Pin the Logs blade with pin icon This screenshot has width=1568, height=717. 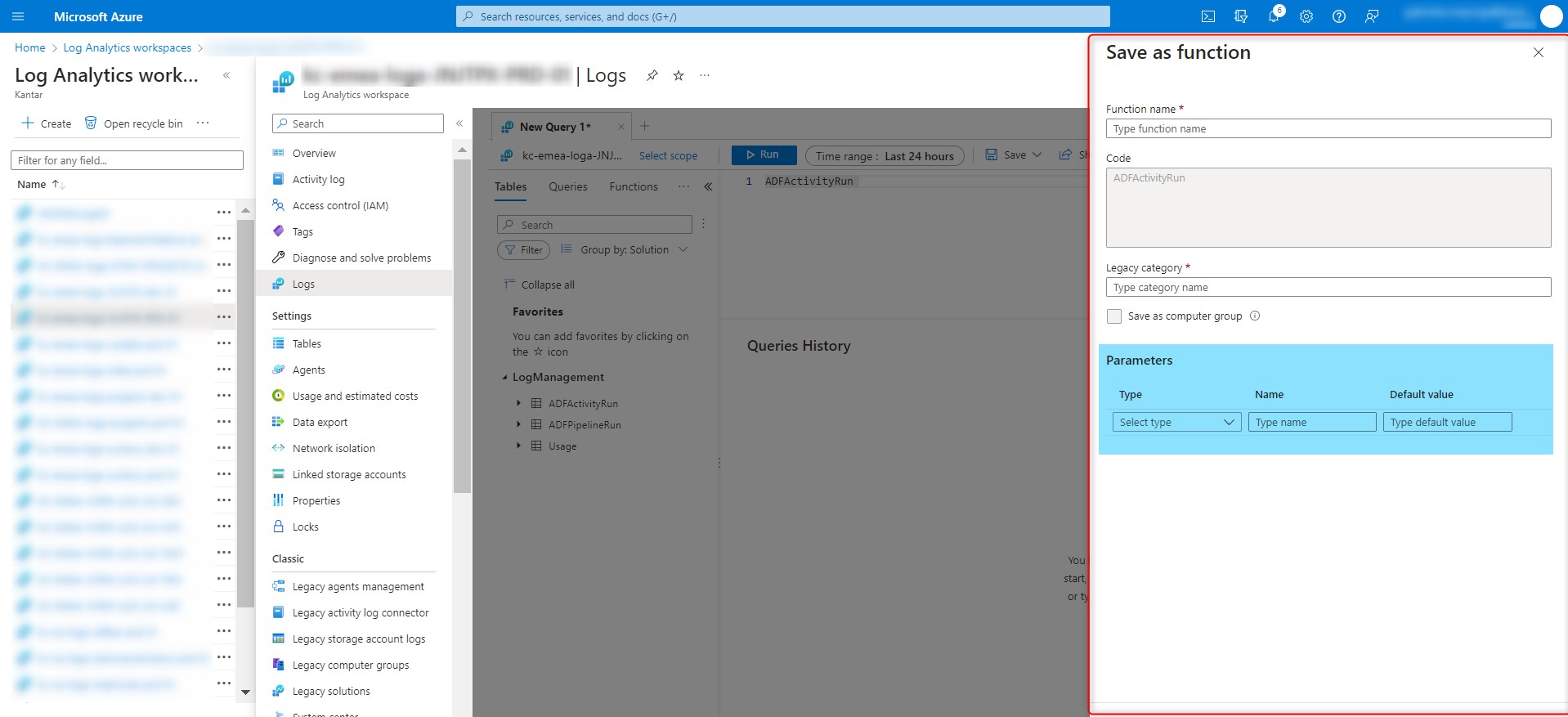[x=652, y=75]
